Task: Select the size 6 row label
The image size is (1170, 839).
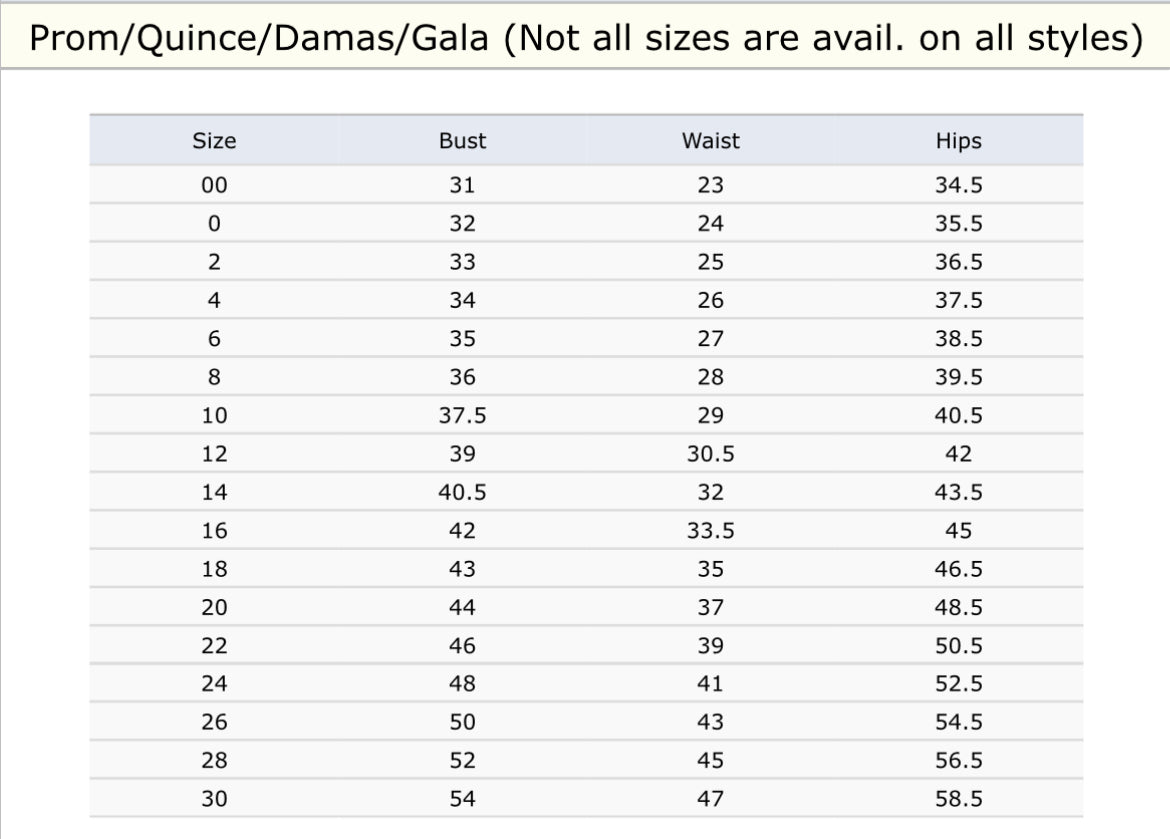Action: [214, 339]
